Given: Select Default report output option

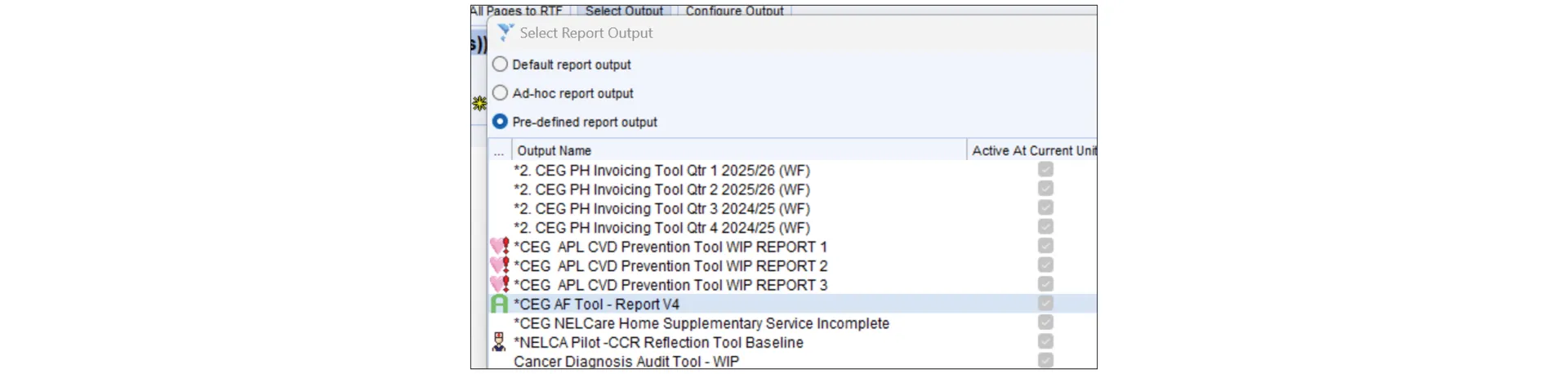Looking at the screenshot, I should [500, 65].
